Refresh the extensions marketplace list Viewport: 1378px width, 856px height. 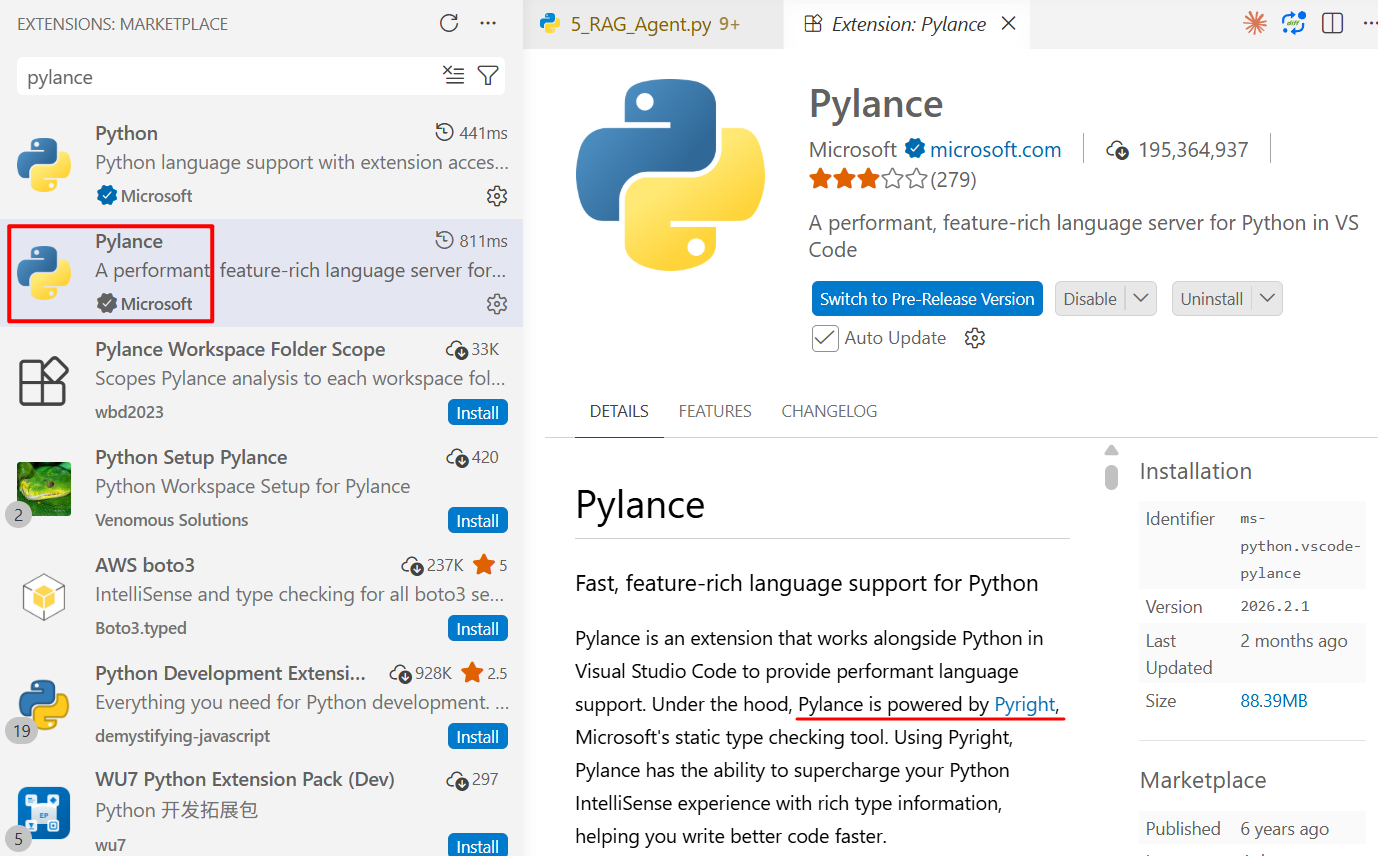449,23
